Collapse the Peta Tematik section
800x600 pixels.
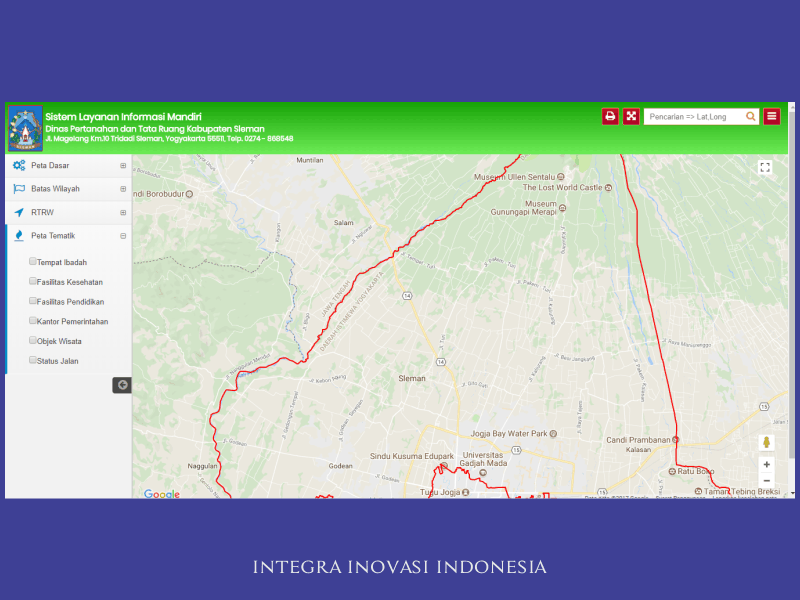tap(123, 236)
